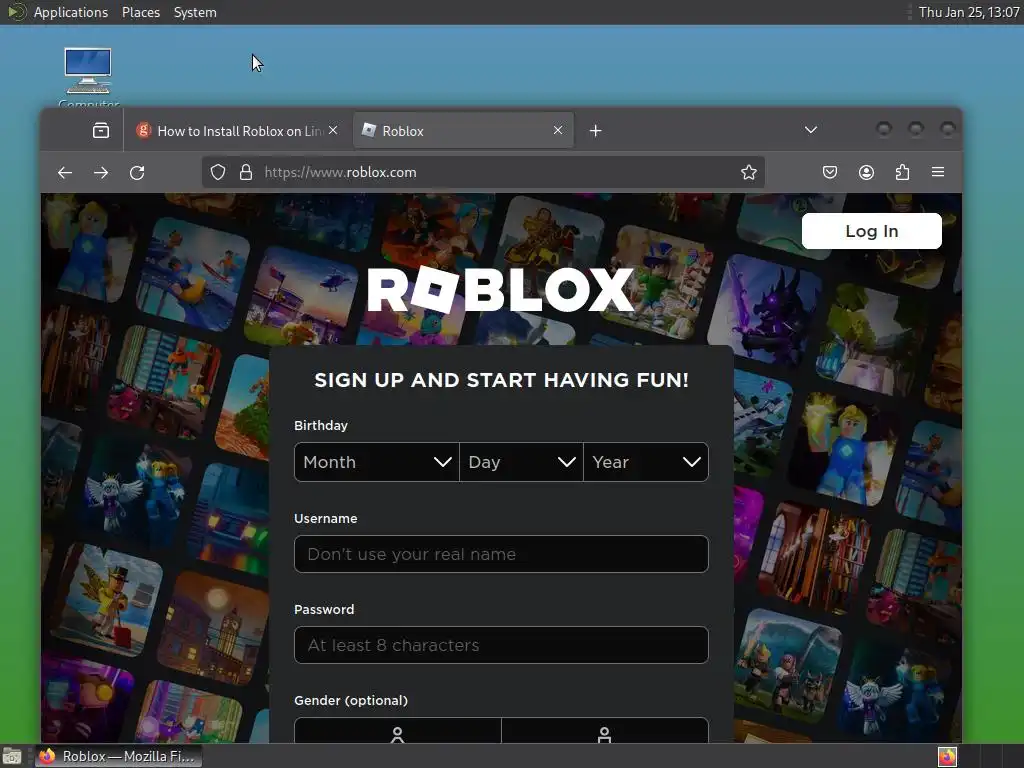The height and width of the screenshot is (768, 1024).
Task: Maximize the Firefox window
Action: 916,129
